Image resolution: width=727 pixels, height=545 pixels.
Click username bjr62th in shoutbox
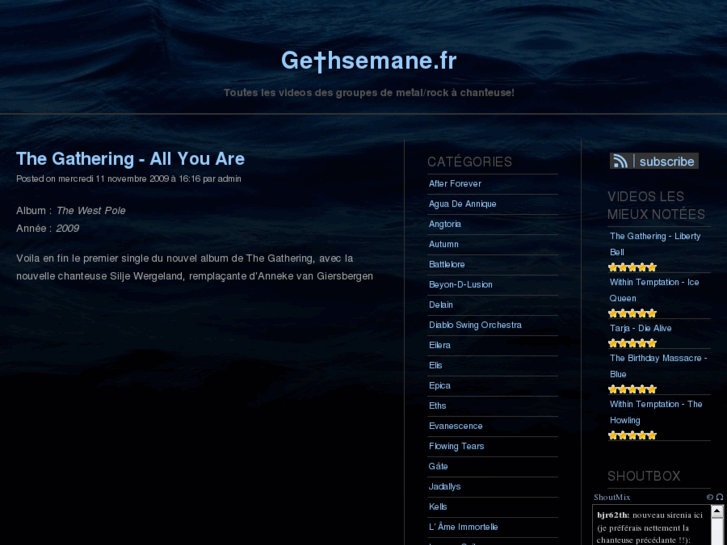[613, 515]
